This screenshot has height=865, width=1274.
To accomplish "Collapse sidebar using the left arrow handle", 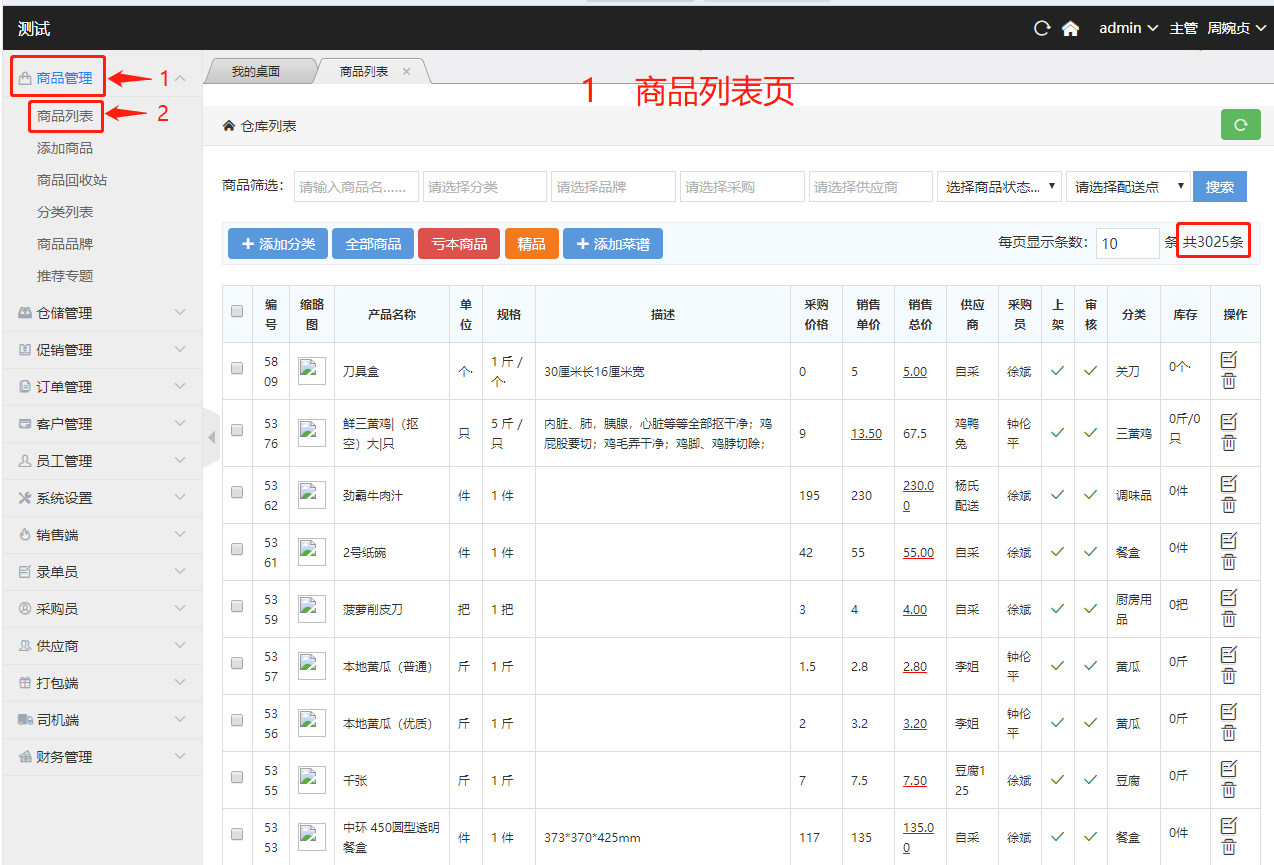I will point(211,437).
